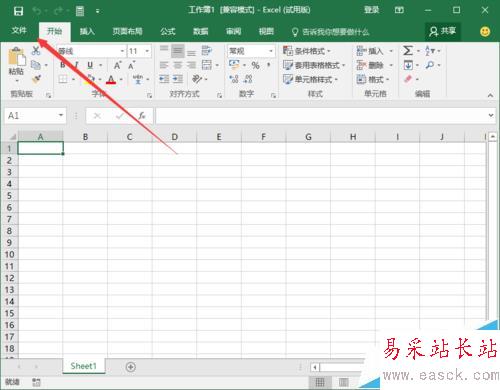Toggle Italic formatting
The width and height of the screenshot is (500, 390).
point(76,65)
